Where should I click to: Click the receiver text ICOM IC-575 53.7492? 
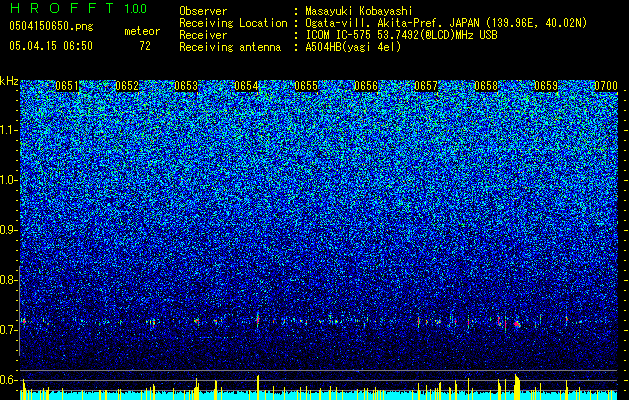click(363, 35)
